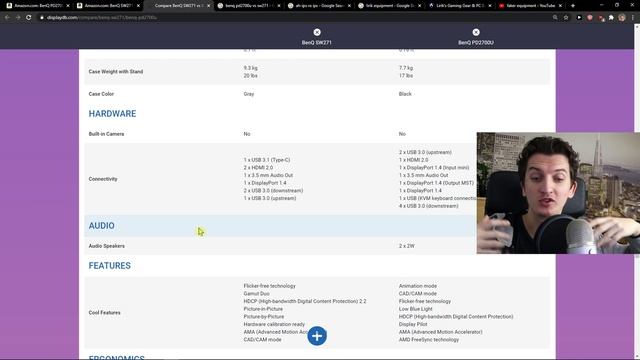This screenshot has height=360, width=640.
Task: Click the Cool Features row label
Action: 104,313
